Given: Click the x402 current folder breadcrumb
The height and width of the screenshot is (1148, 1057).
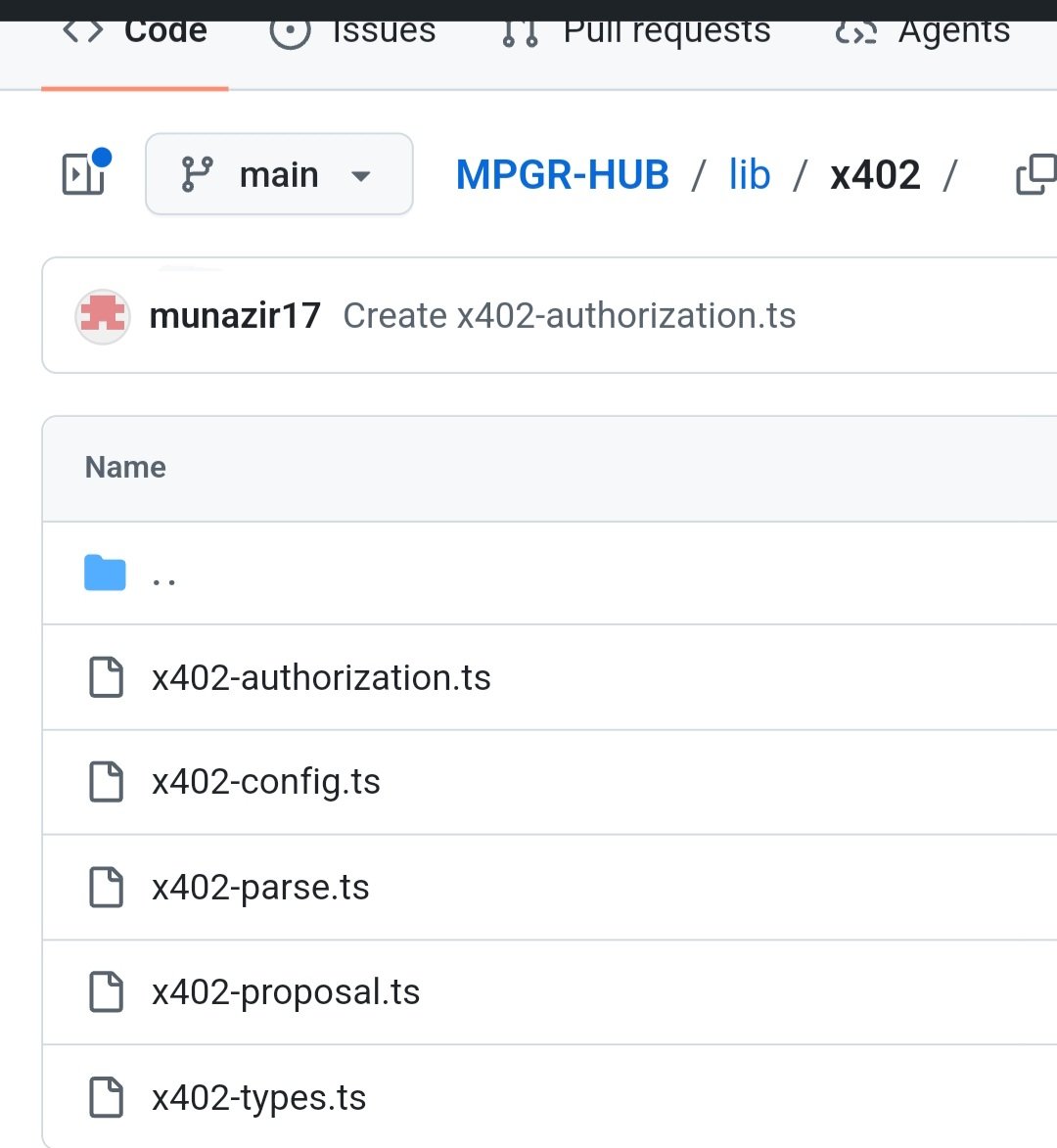Looking at the screenshot, I should pyautogui.click(x=875, y=175).
